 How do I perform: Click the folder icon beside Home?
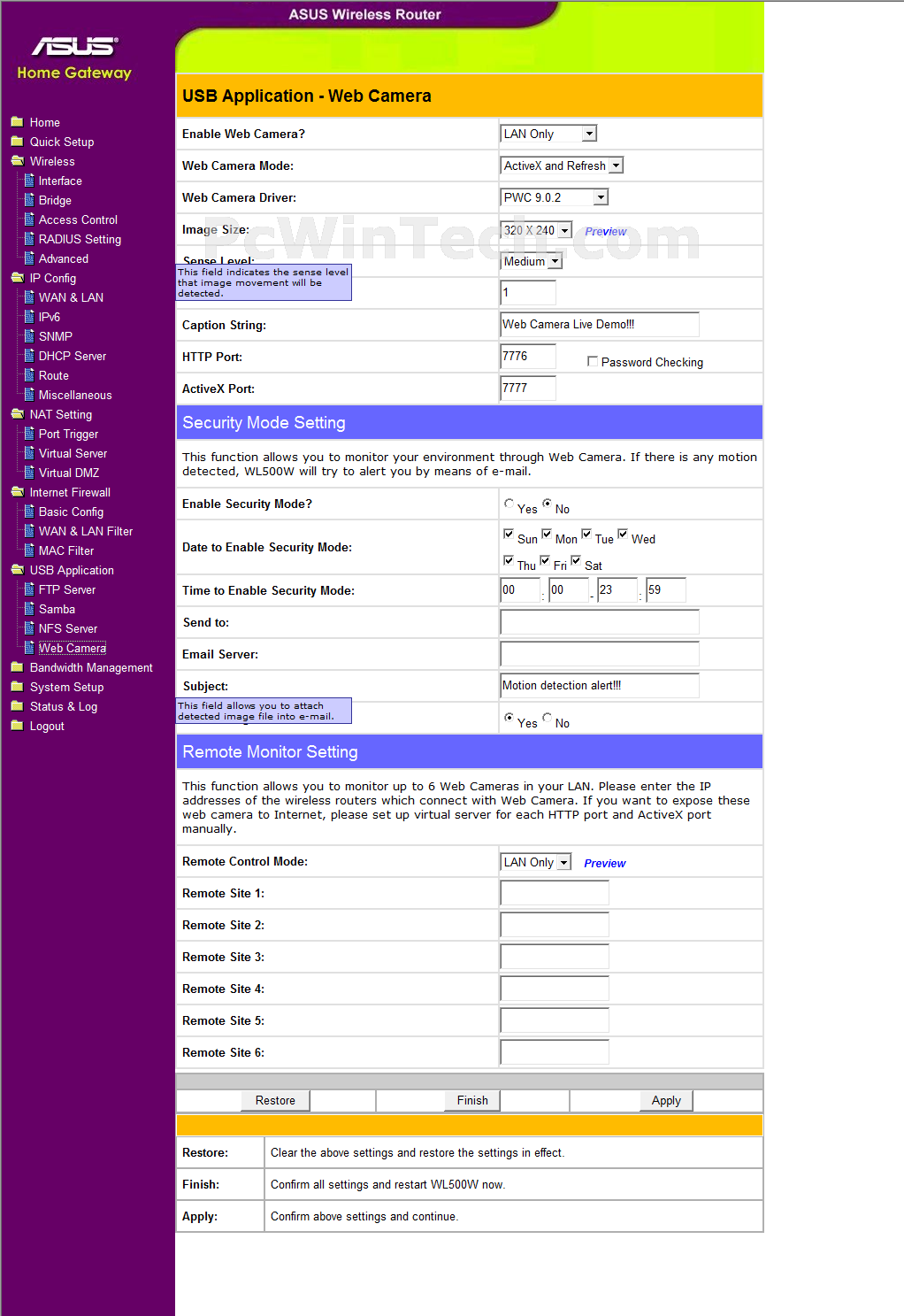[x=17, y=122]
